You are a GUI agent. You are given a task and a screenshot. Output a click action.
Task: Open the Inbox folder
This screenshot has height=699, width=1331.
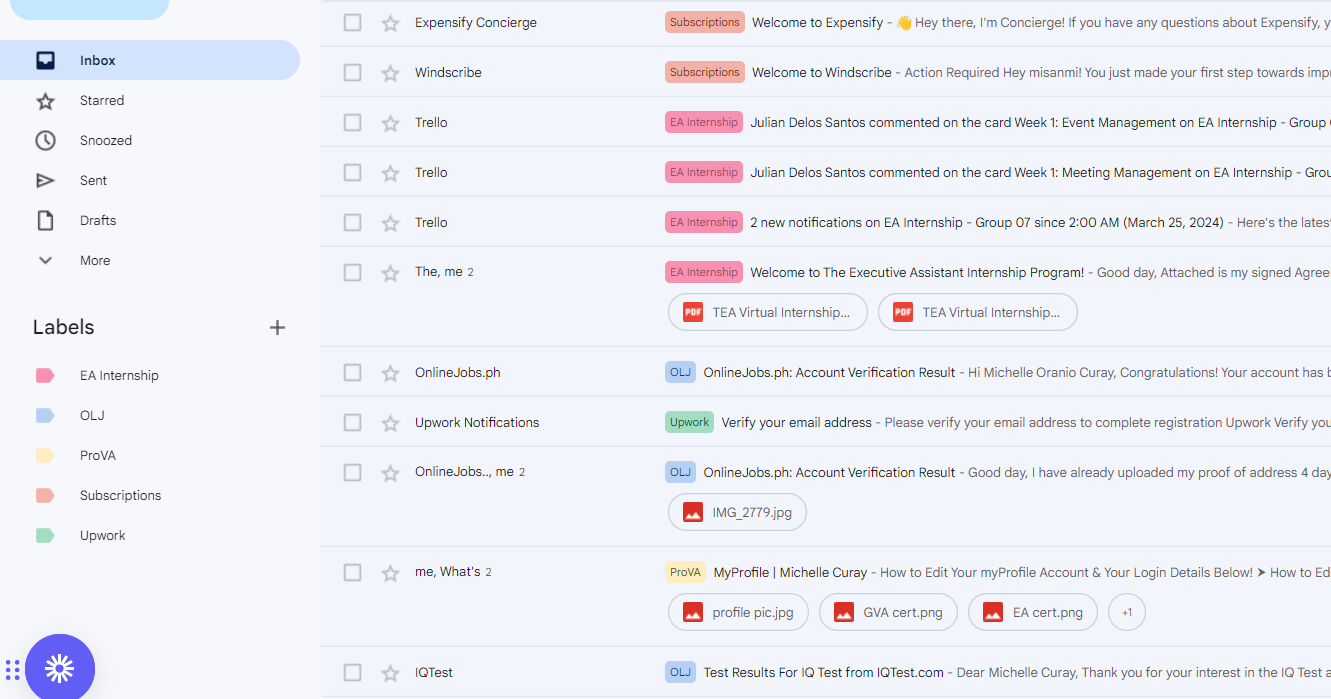[150, 60]
